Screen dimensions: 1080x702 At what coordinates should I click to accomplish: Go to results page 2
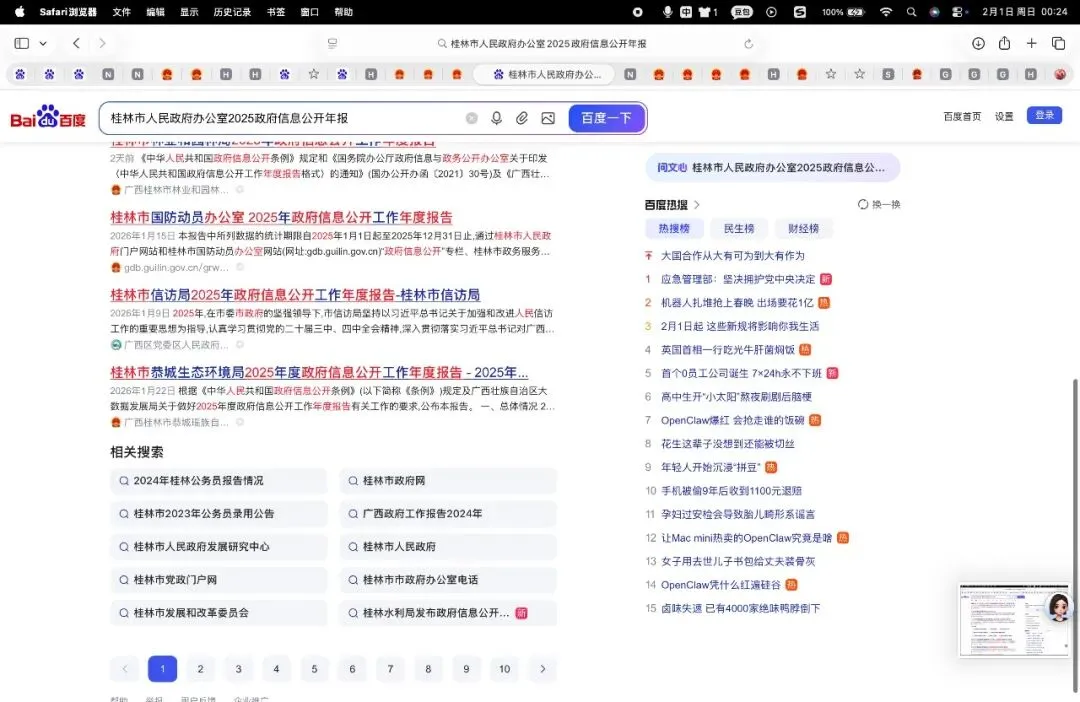click(200, 669)
